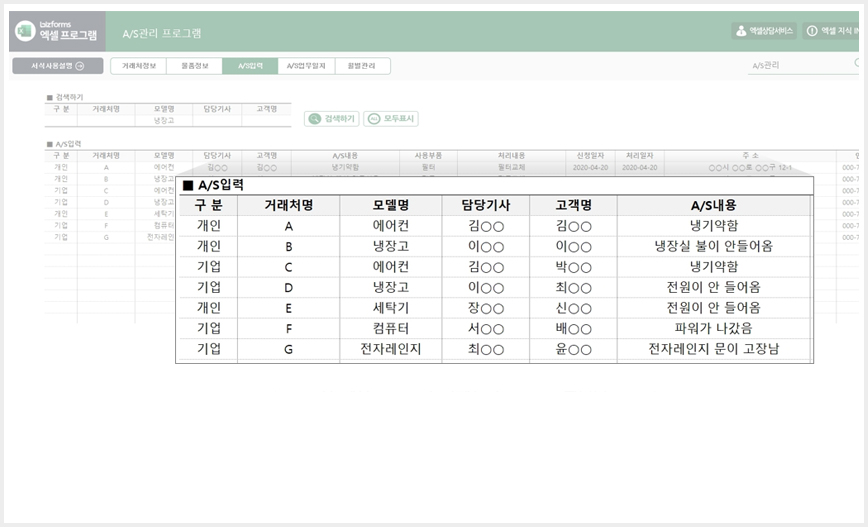Click empty 구 분 cell in search section
Image resolution: width=868 pixels, height=527 pixels.
coord(61,121)
